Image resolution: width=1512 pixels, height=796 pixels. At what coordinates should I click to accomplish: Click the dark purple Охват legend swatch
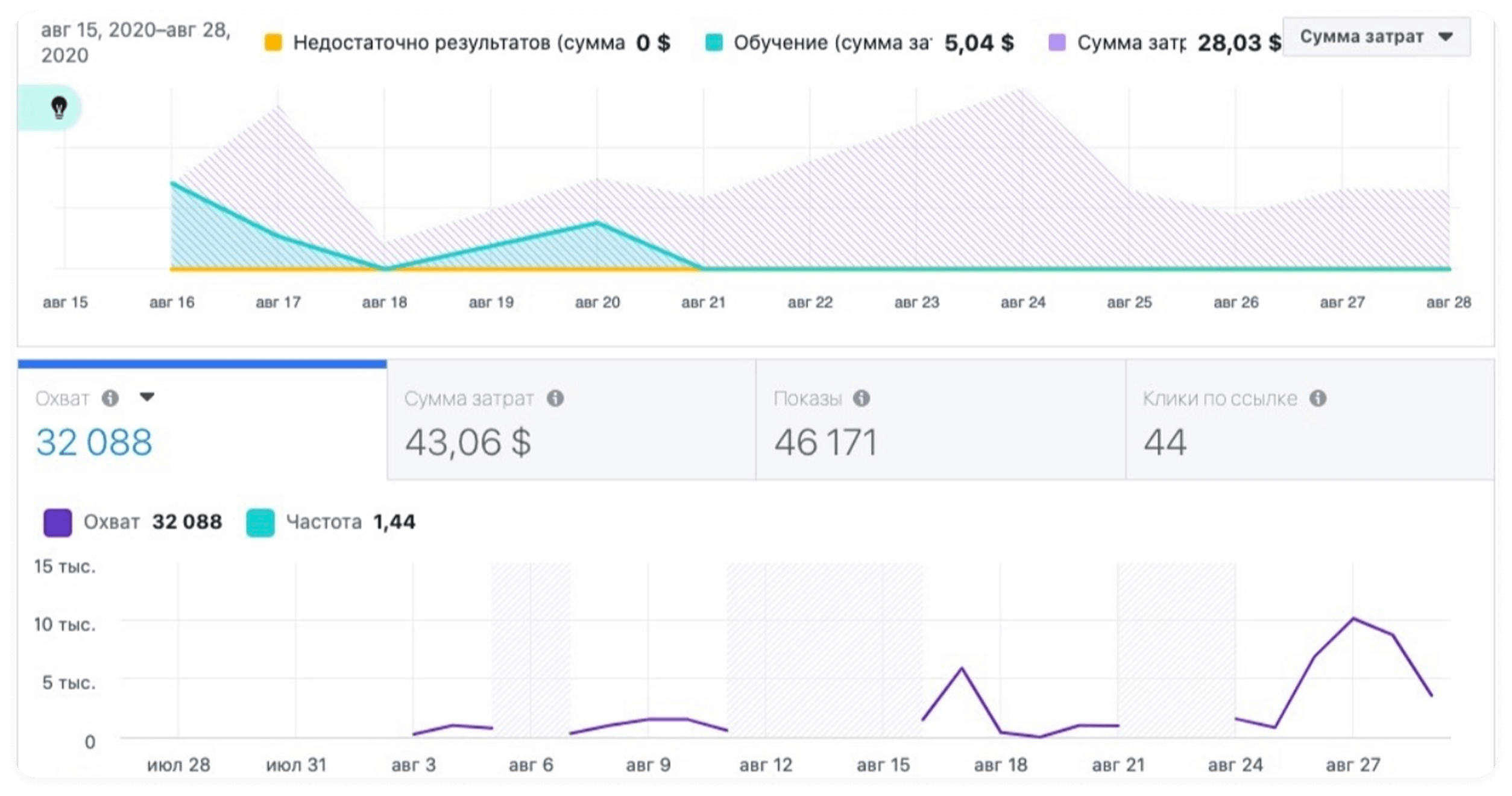(x=58, y=522)
